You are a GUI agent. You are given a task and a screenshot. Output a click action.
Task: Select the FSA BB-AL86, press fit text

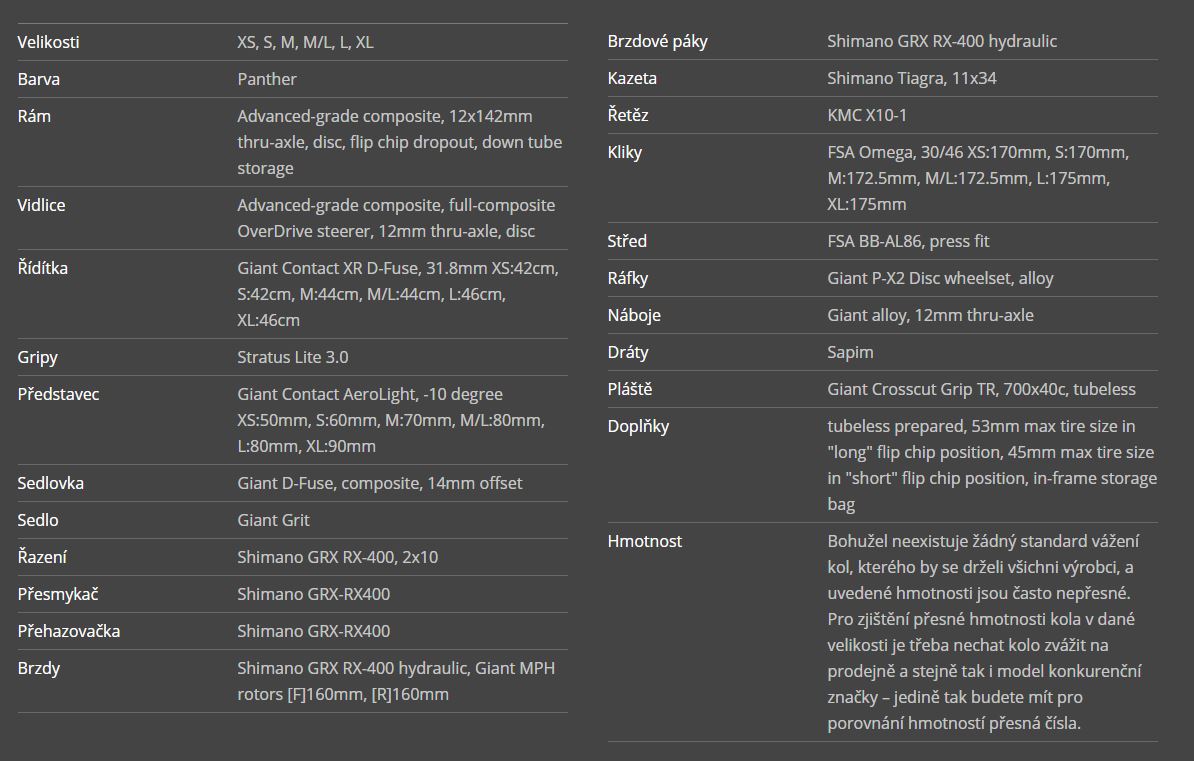[x=908, y=241]
